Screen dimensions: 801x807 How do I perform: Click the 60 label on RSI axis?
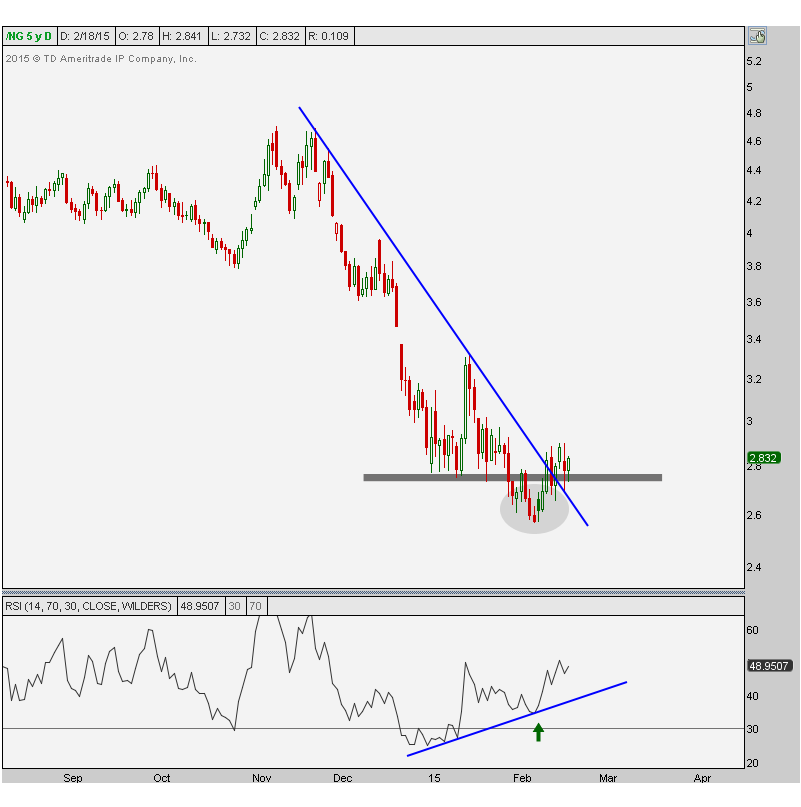(752, 630)
